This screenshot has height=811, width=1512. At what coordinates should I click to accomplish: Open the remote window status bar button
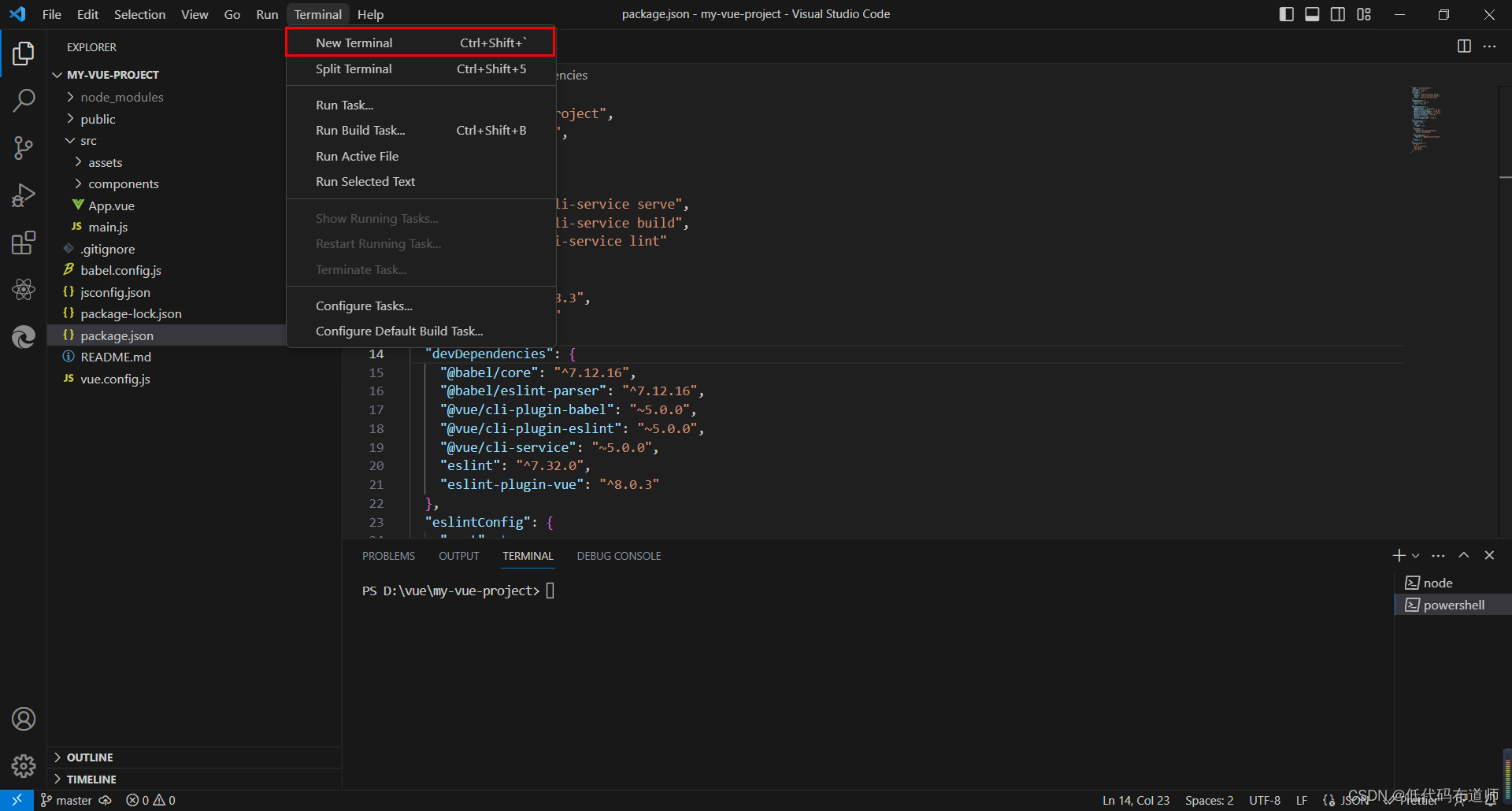[17, 800]
